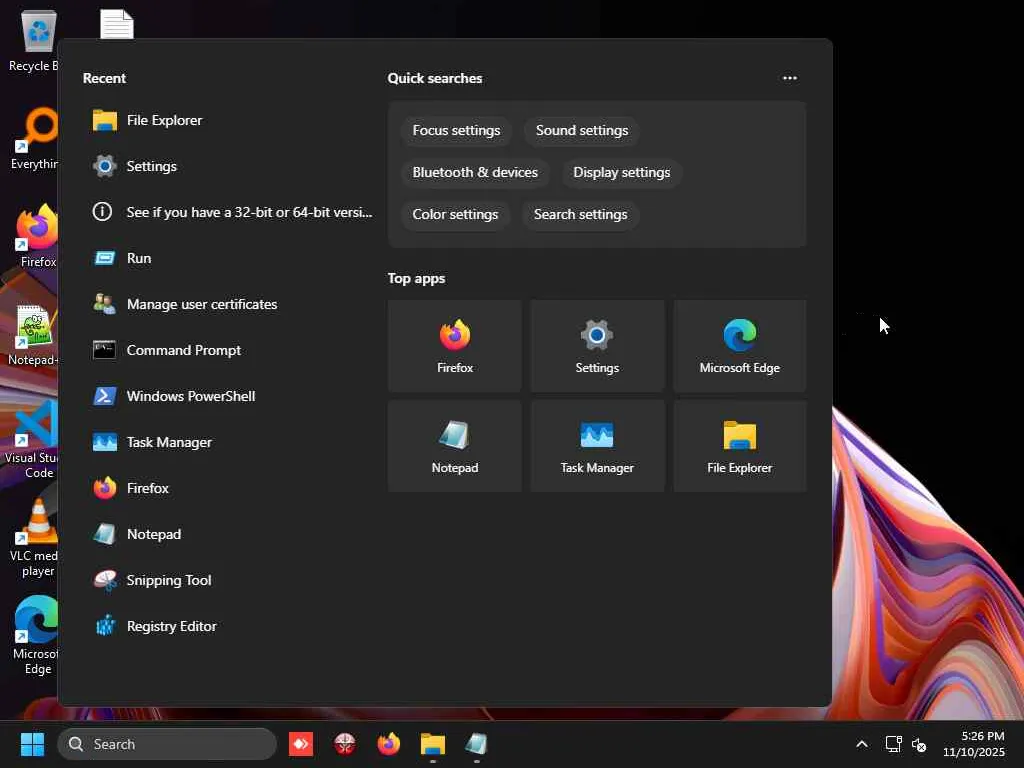Open File Explorer from Recent list
1024x768 pixels.
coord(227,120)
